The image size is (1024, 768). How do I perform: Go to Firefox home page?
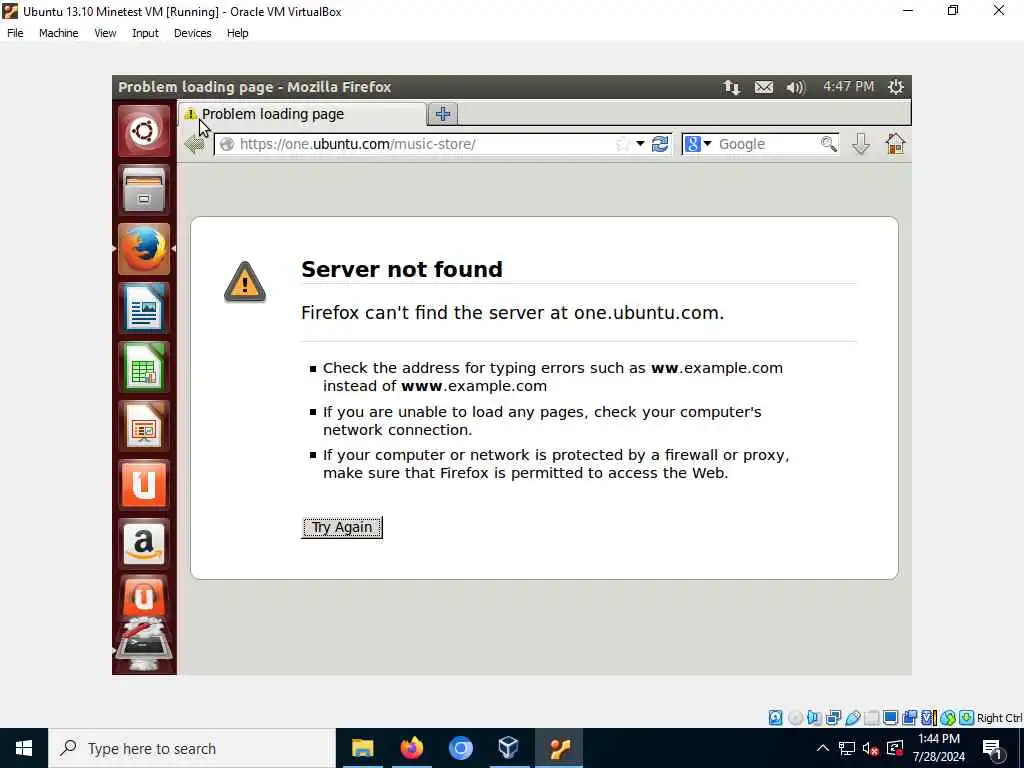pyautogui.click(x=895, y=144)
